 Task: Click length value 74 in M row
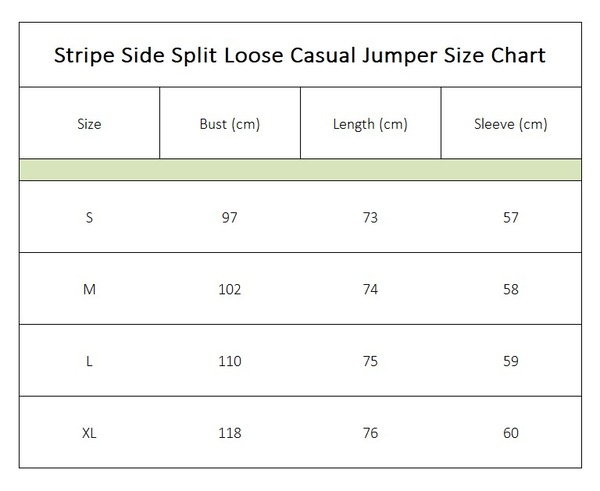point(370,289)
